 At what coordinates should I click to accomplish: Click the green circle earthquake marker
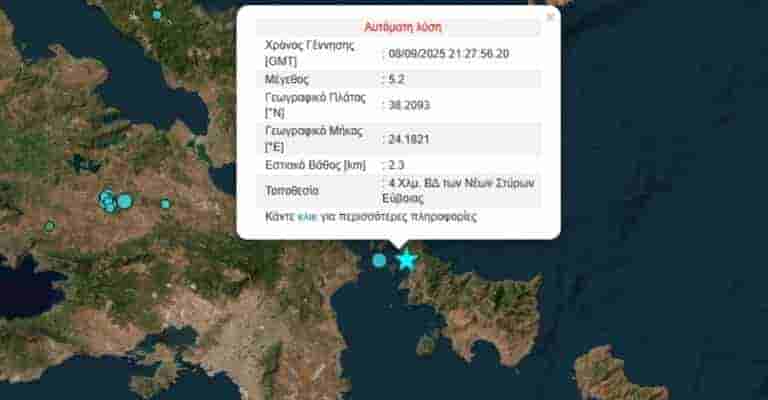point(49,227)
